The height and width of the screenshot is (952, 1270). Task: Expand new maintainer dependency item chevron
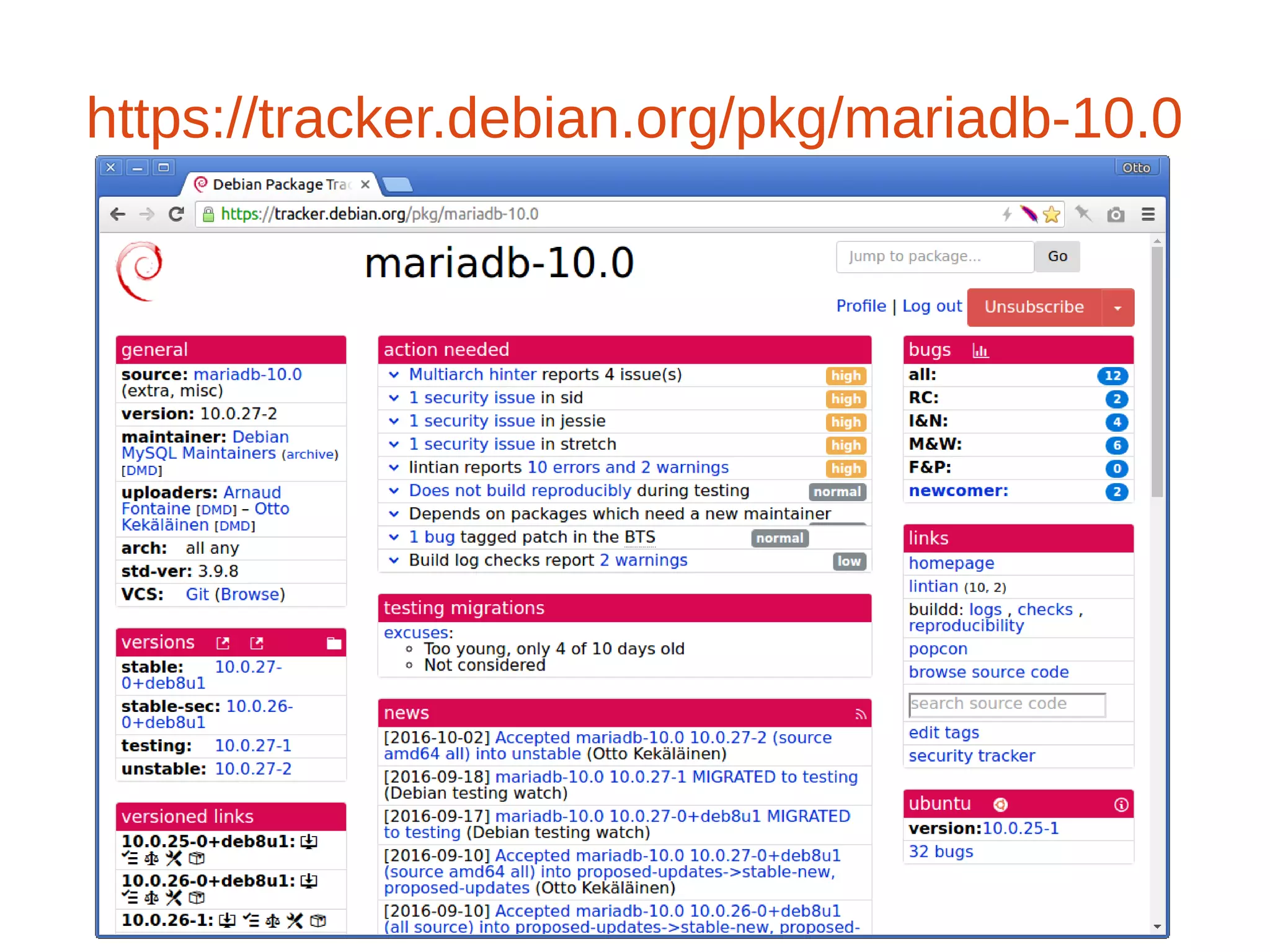tap(394, 514)
